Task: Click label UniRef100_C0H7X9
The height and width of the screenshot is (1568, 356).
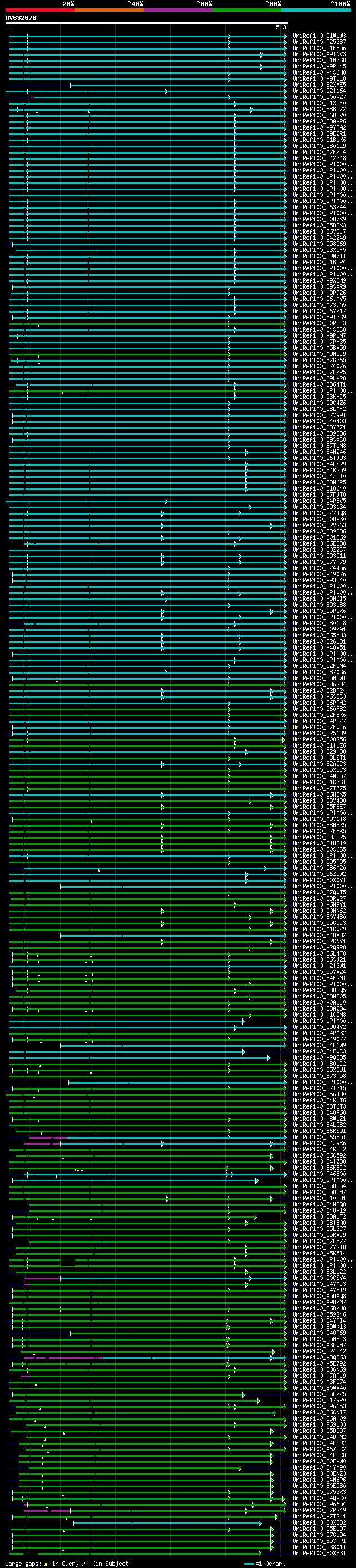Action: (319, 219)
